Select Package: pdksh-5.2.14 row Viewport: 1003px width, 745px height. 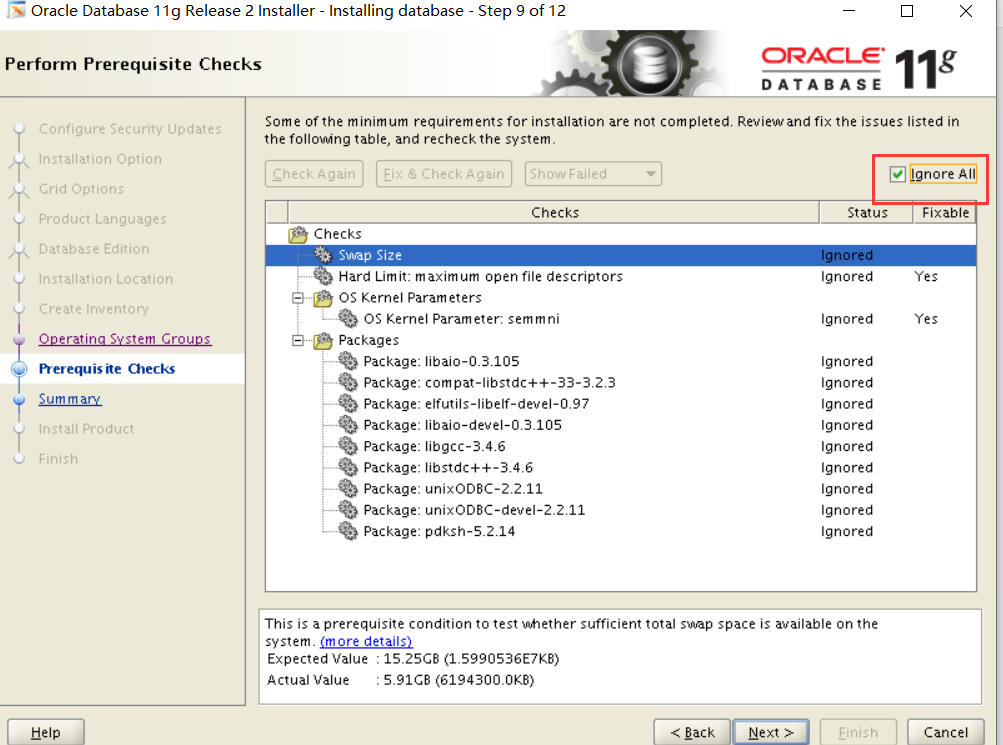click(620, 531)
